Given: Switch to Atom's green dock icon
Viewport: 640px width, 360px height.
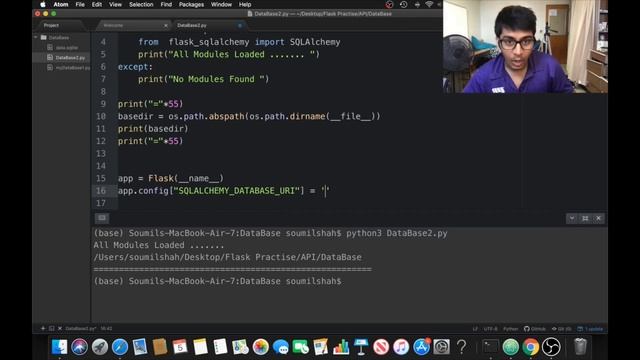Looking at the screenshot, I should (x=510, y=347).
